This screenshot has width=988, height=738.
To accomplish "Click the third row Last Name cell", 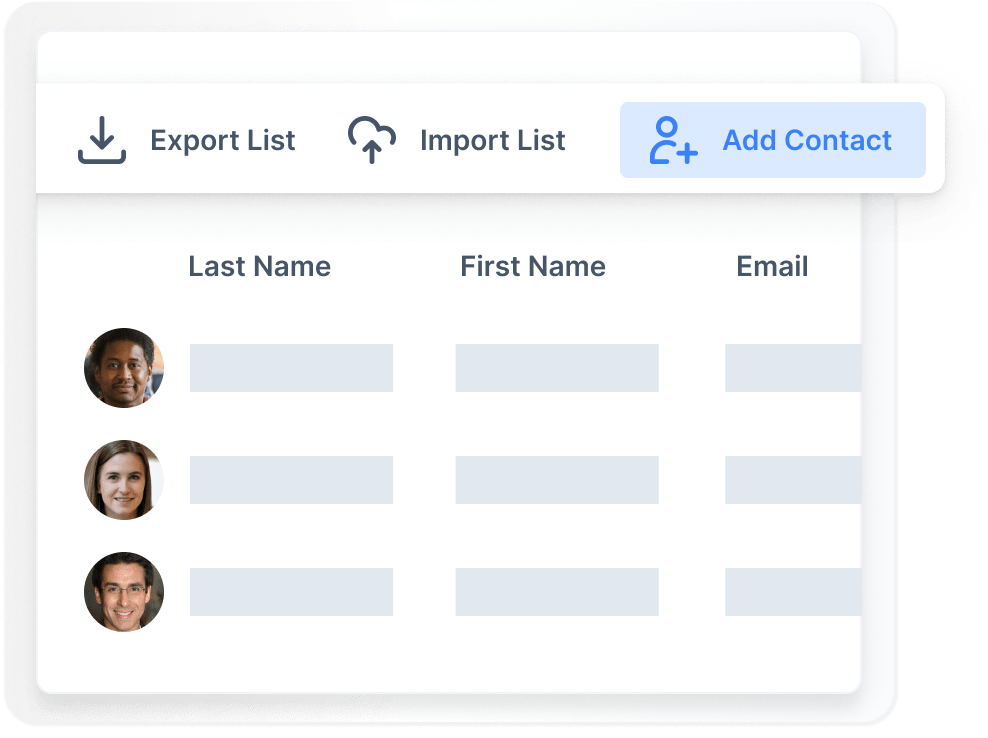I will (x=291, y=592).
